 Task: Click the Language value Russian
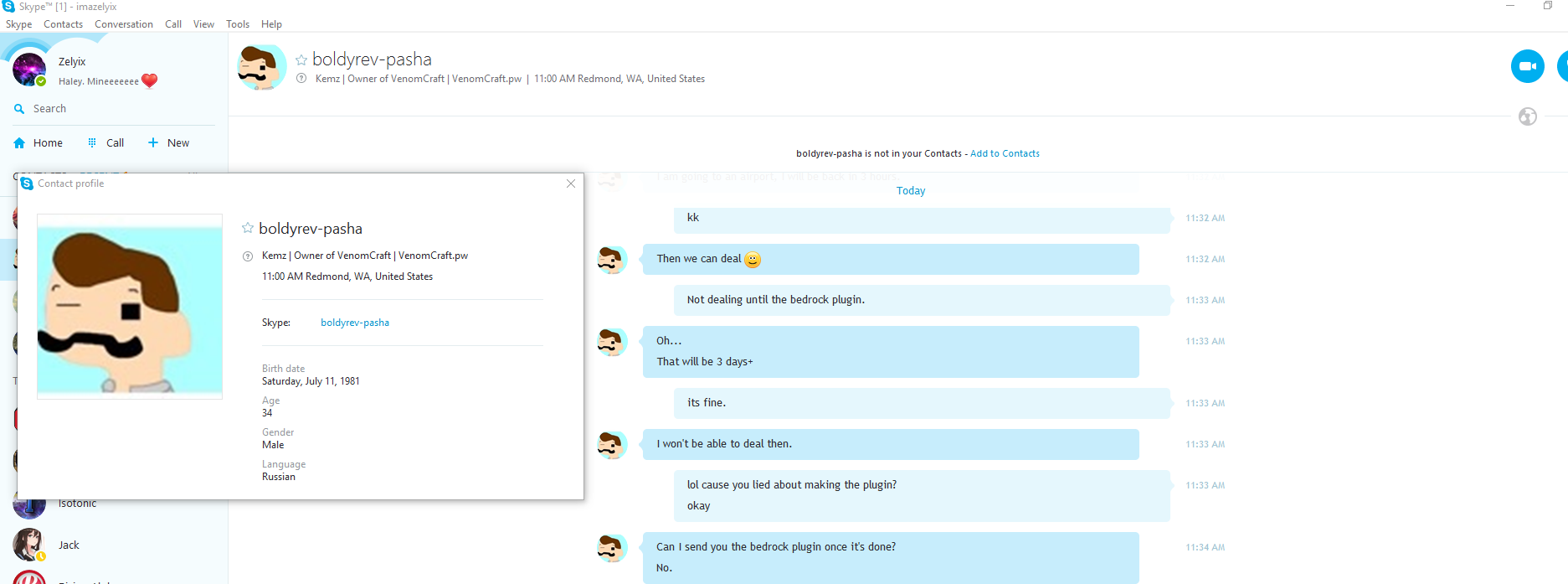[x=279, y=477]
